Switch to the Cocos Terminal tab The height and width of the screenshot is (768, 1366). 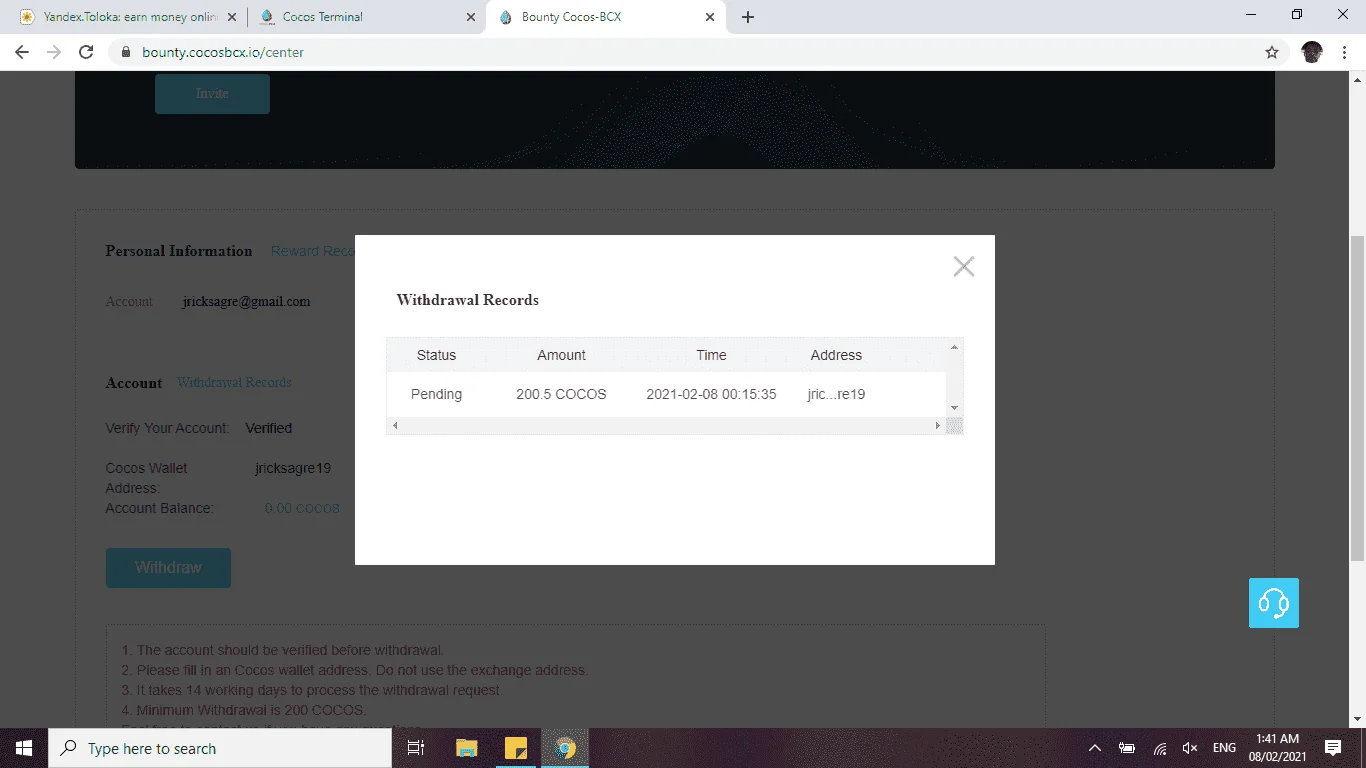coord(367,17)
